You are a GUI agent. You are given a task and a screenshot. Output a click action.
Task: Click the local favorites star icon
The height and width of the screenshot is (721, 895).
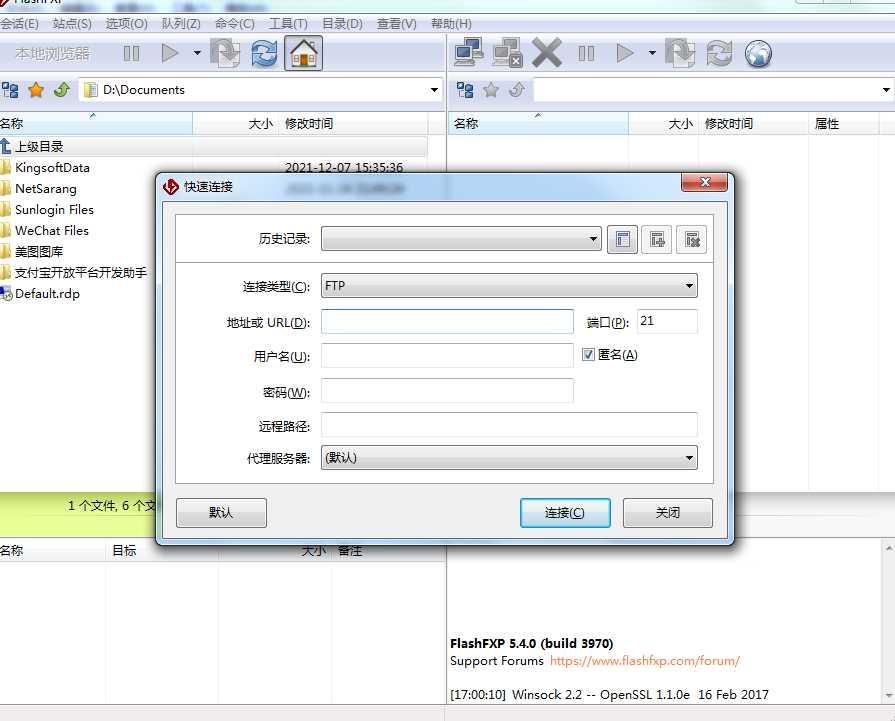point(36,90)
